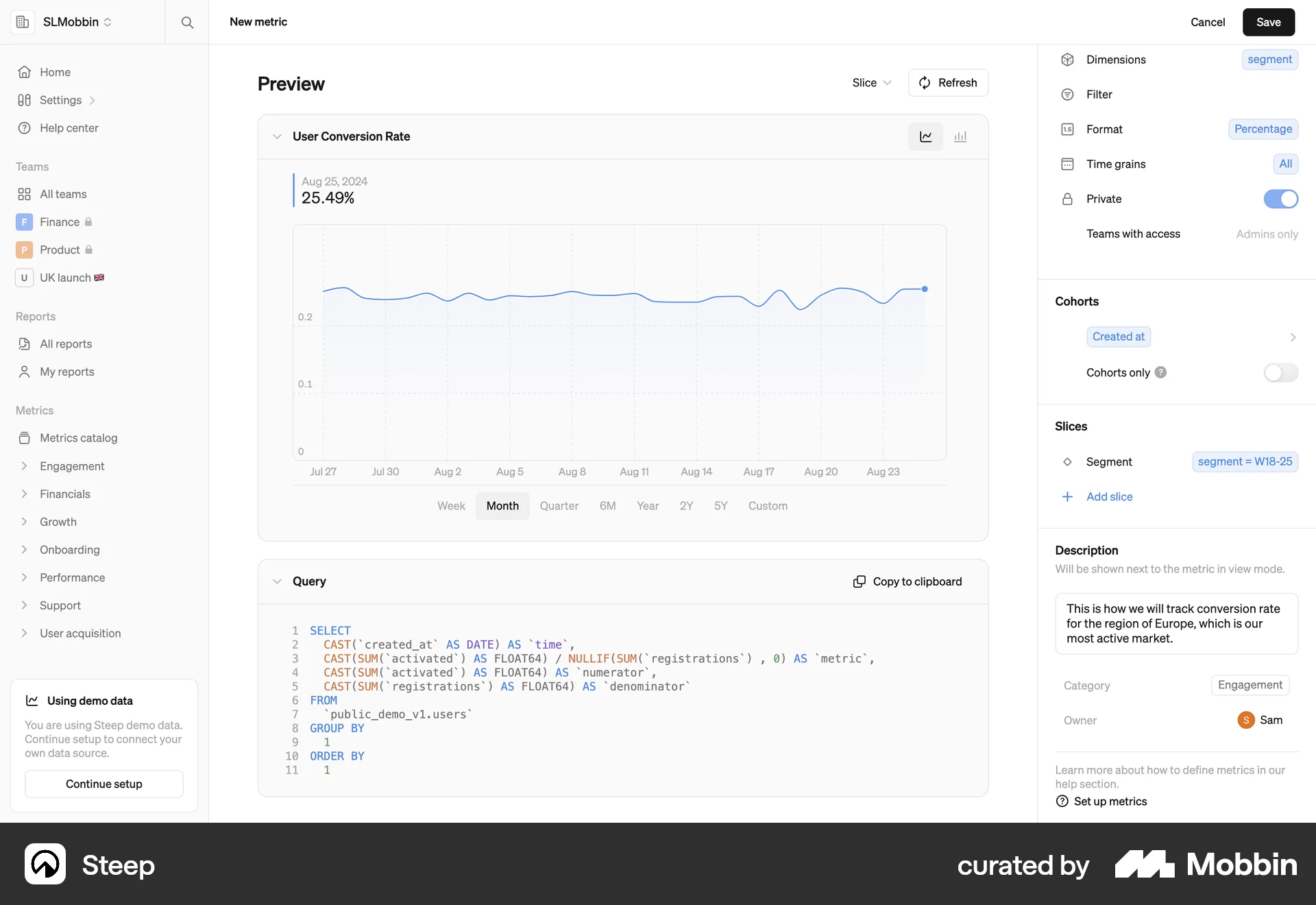Select the Quarter time range tab
Screen dimensions: 1316x905
click(x=559, y=506)
